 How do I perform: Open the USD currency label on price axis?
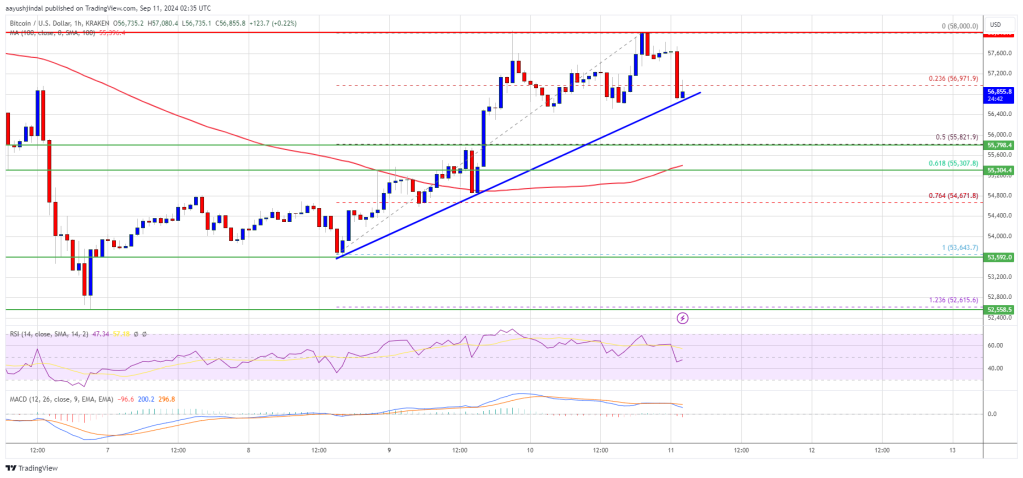click(996, 24)
